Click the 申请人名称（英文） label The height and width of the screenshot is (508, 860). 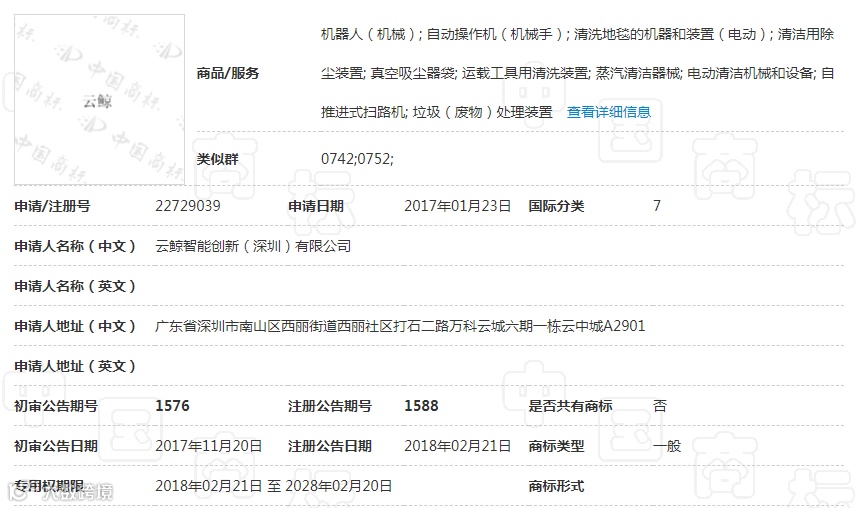[75, 286]
